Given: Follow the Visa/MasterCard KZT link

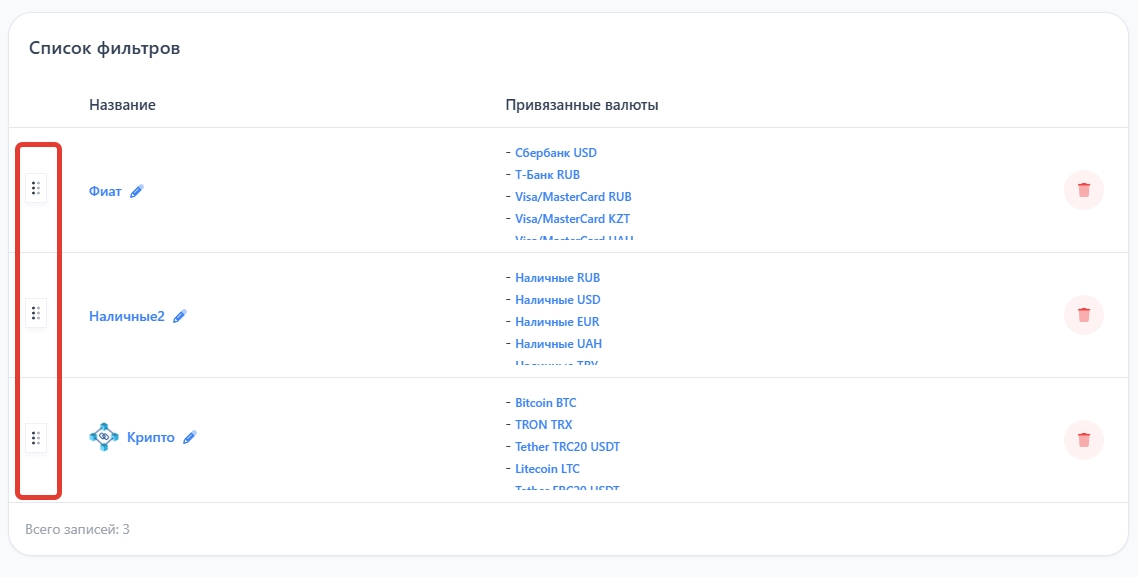Looking at the screenshot, I should click(572, 219).
